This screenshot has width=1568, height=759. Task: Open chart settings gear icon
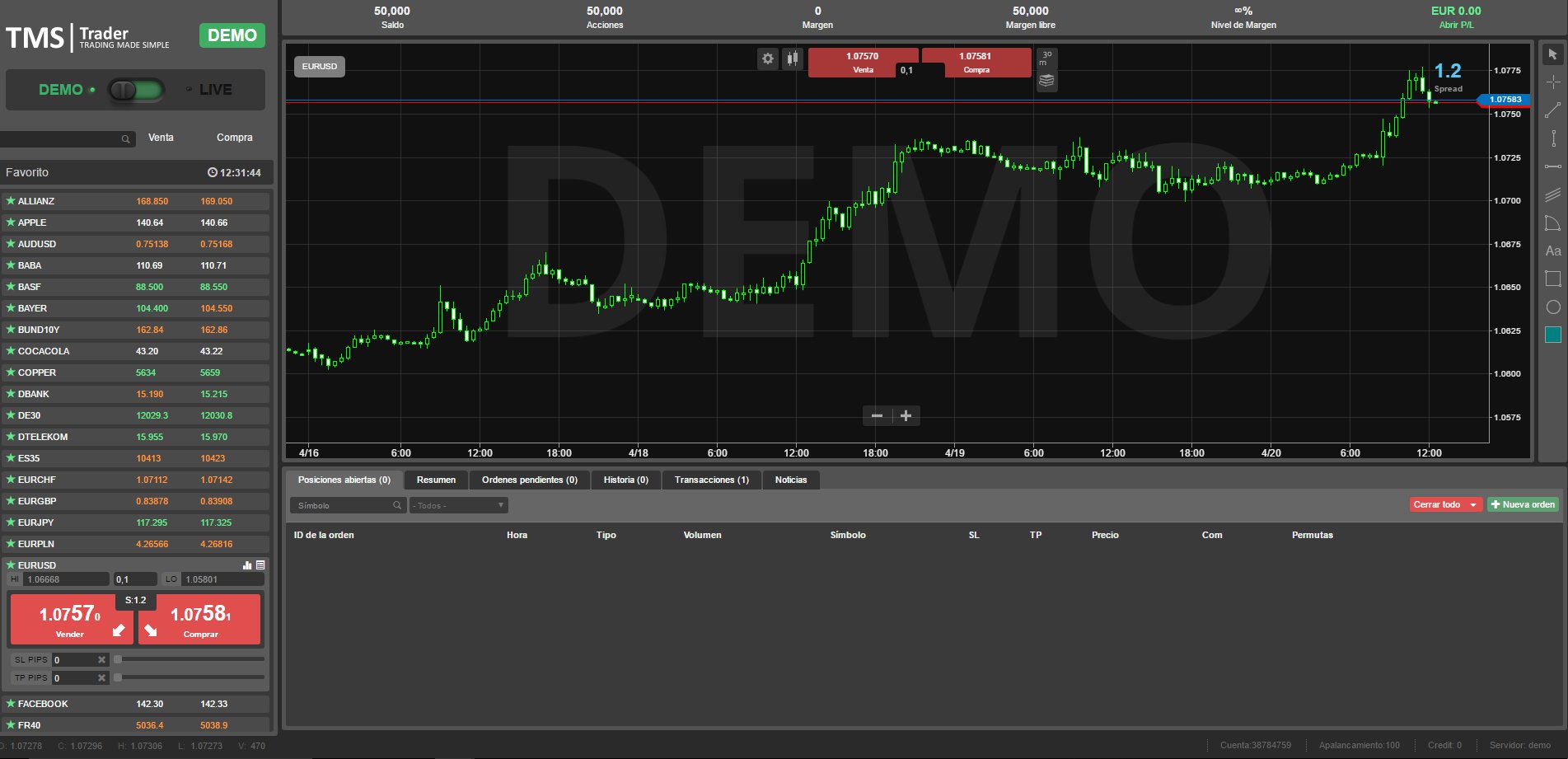768,59
